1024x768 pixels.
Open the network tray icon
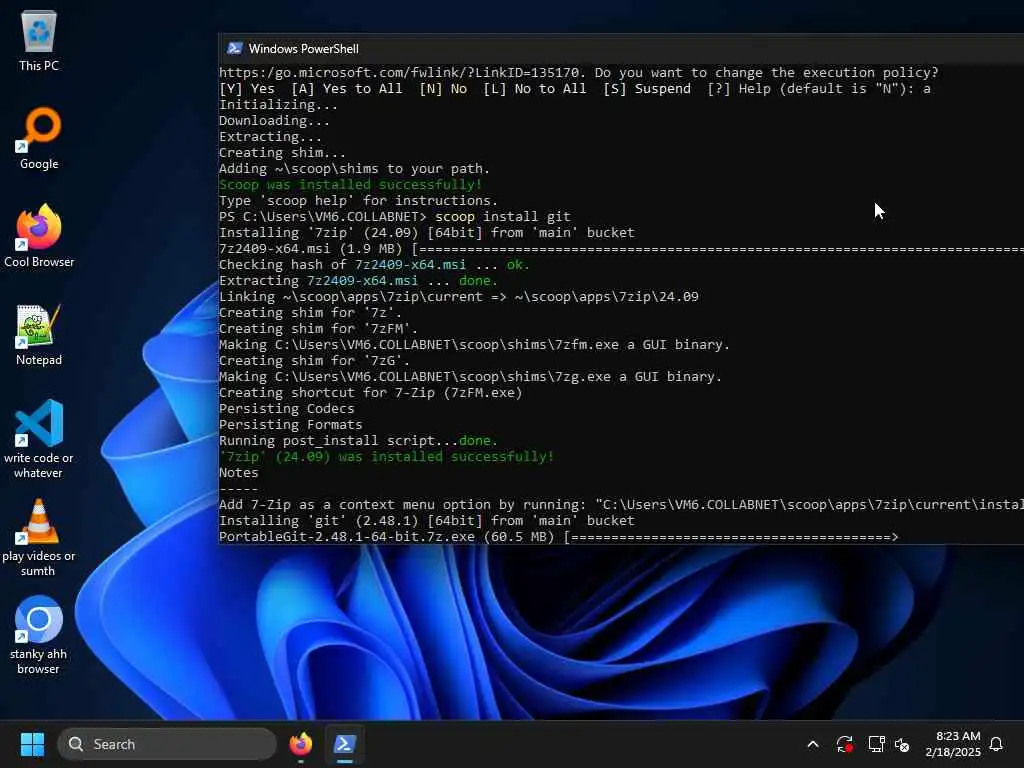[x=876, y=744]
